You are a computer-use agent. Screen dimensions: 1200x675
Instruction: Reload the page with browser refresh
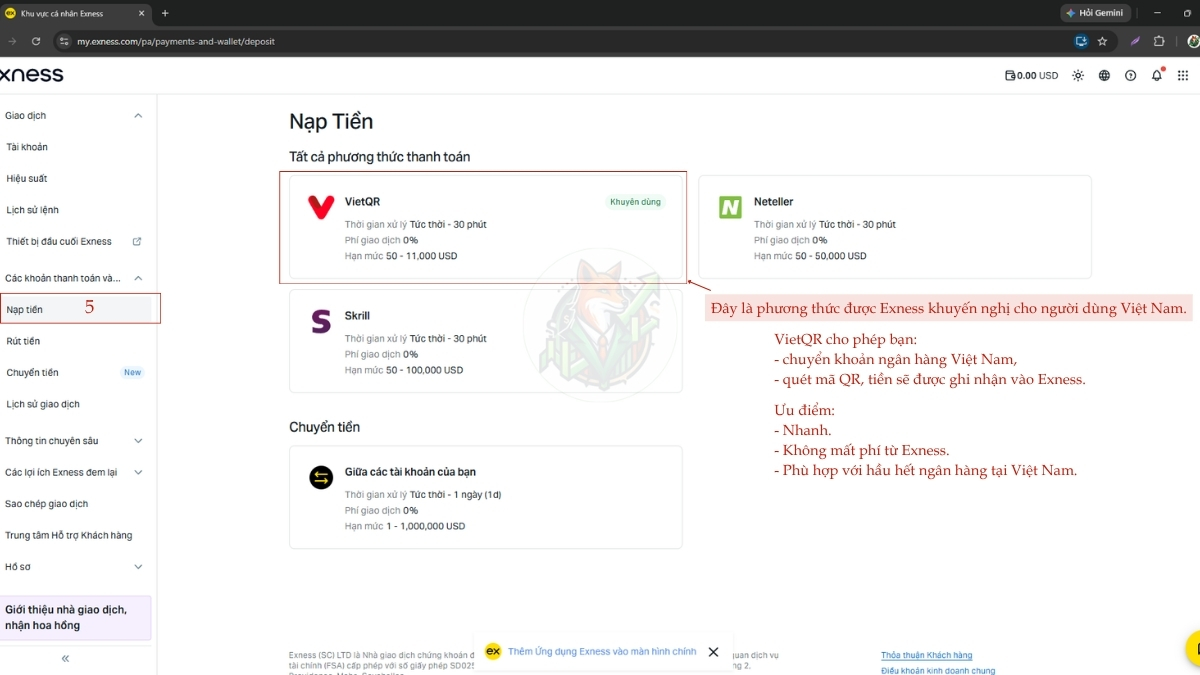[36, 41]
